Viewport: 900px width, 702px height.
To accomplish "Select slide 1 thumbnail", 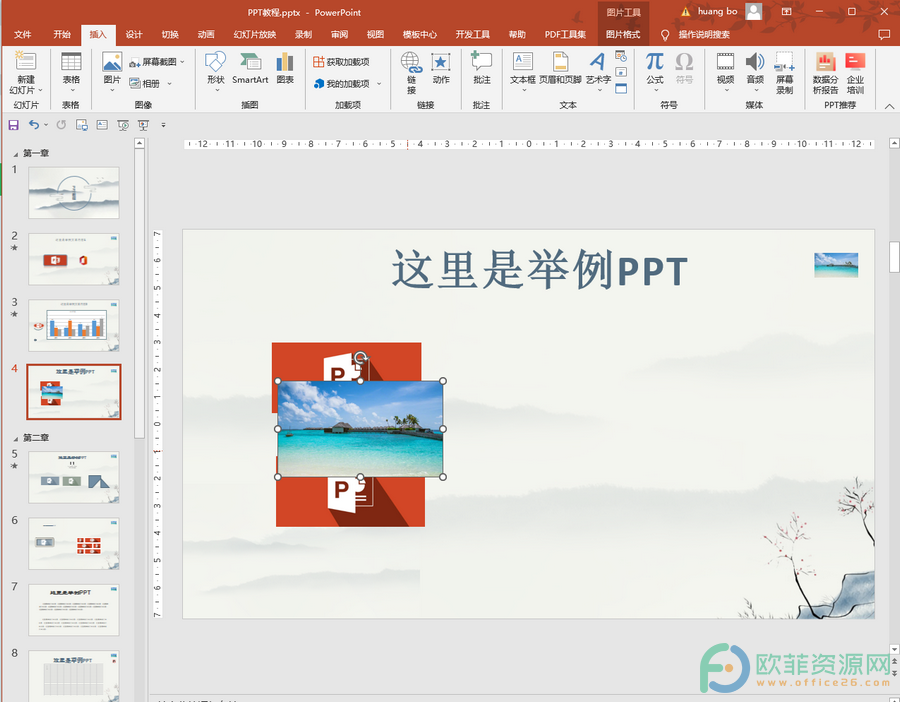I will tap(74, 193).
